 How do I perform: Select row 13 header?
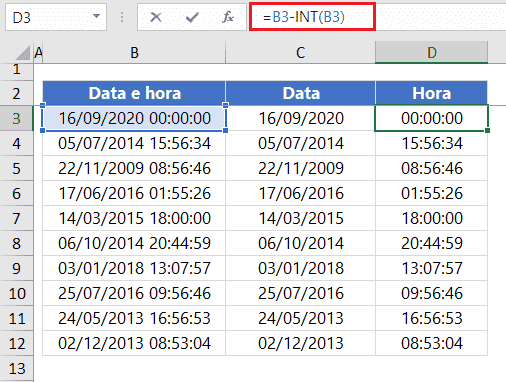pyautogui.click(x=17, y=368)
